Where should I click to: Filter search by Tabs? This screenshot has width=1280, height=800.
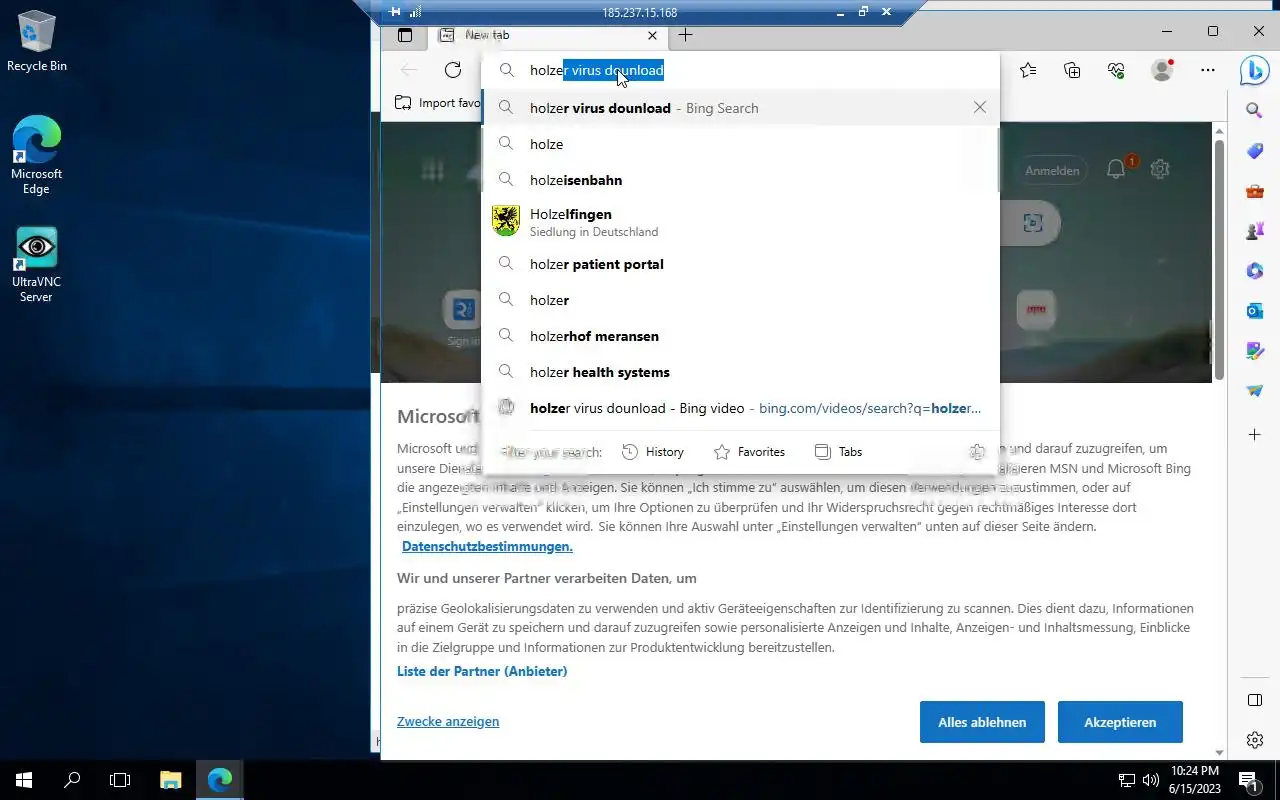tap(838, 452)
